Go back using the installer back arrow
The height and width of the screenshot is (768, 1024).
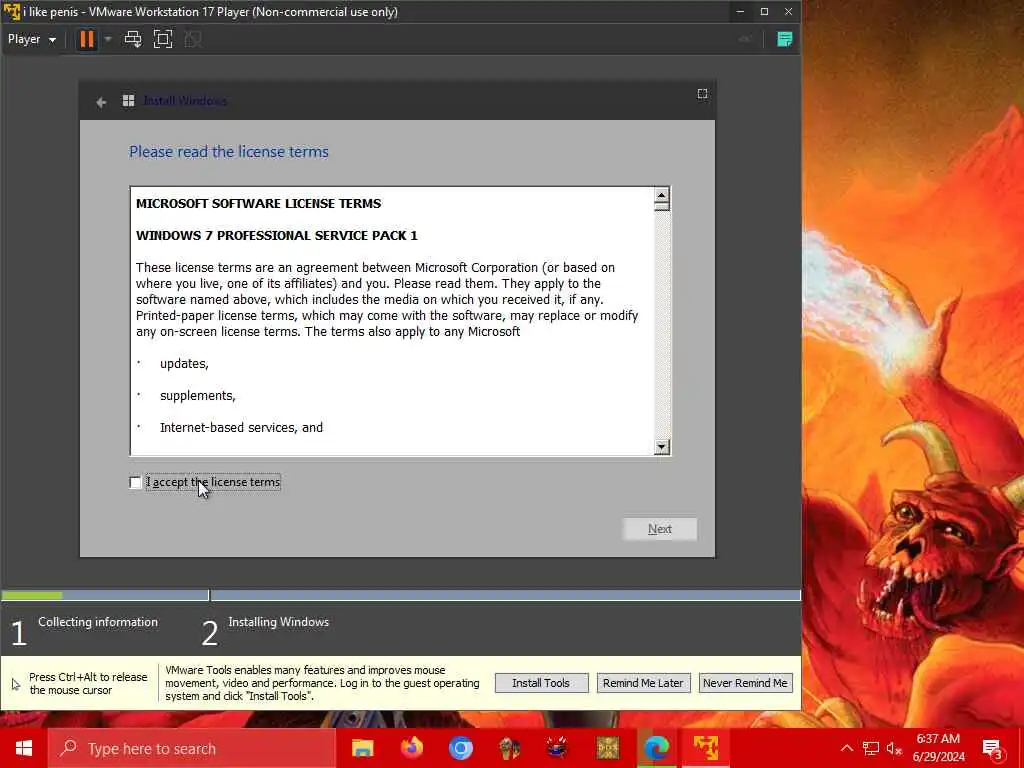101,102
